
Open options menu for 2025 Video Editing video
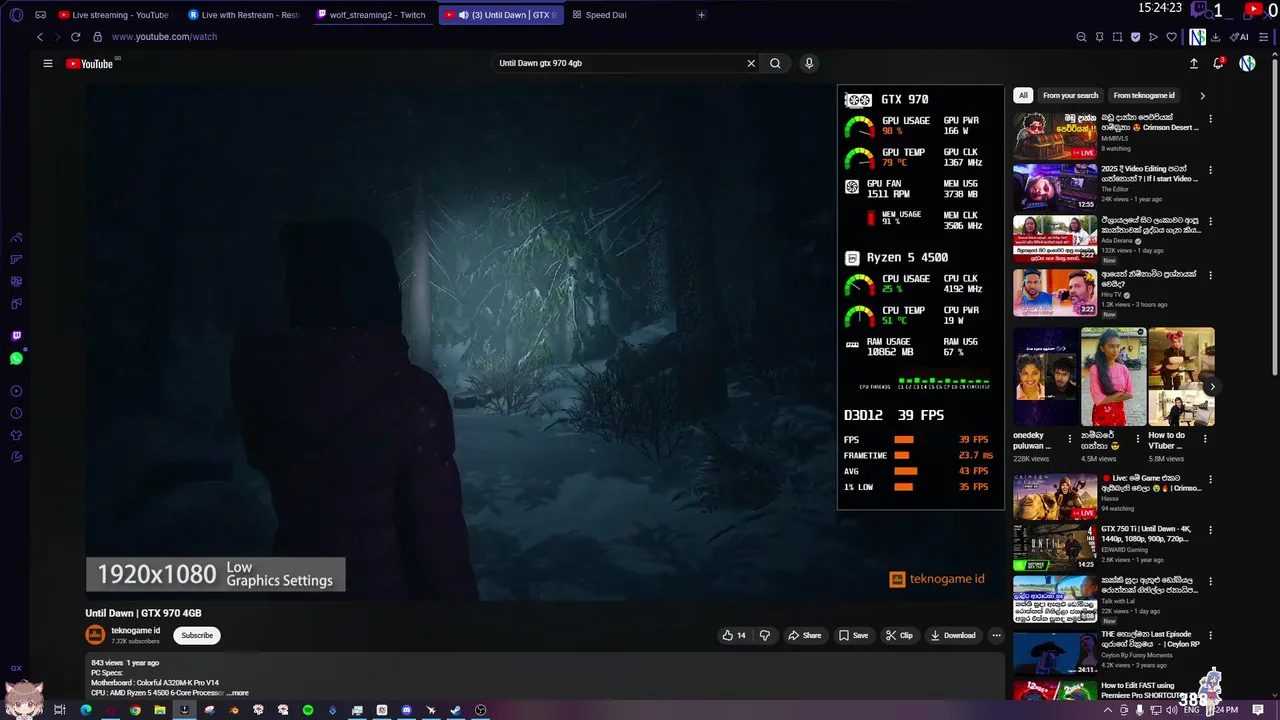click(x=1210, y=169)
